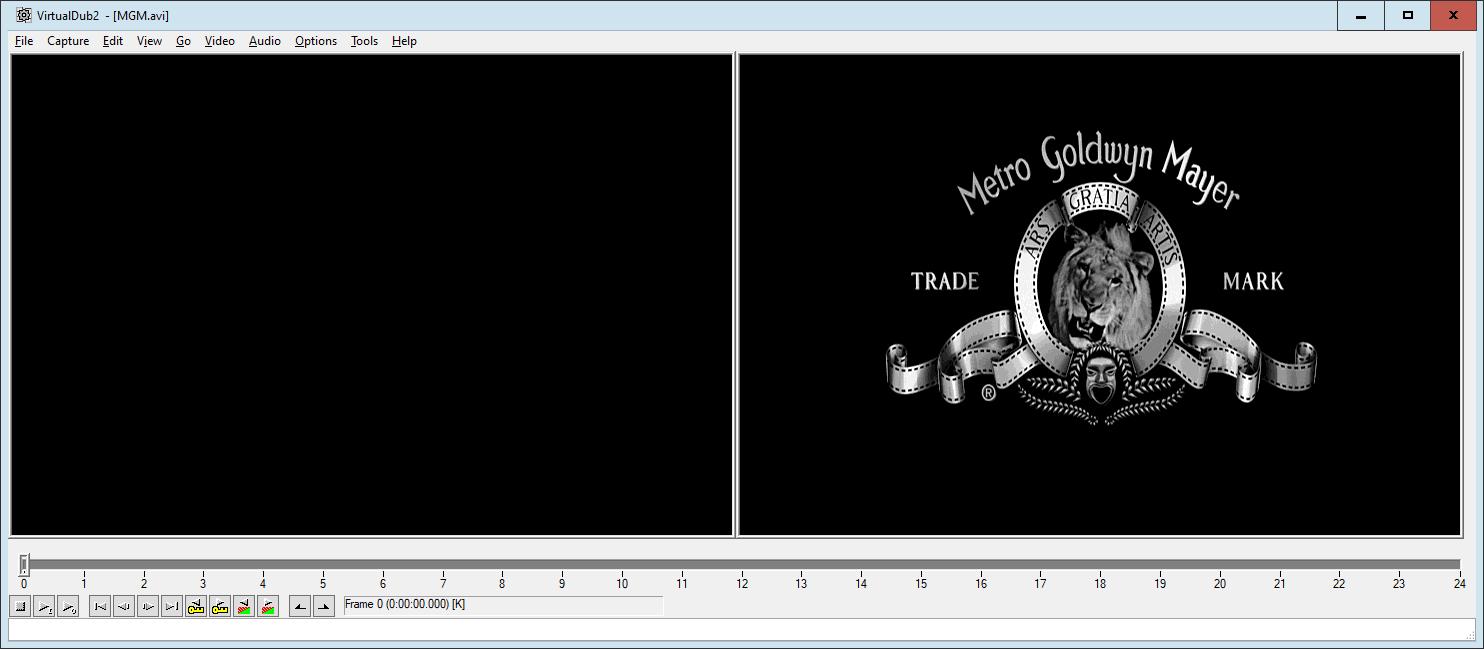Screen dimensions: 1484x649
Task: Open the File menu
Action: tap(24, 41)
